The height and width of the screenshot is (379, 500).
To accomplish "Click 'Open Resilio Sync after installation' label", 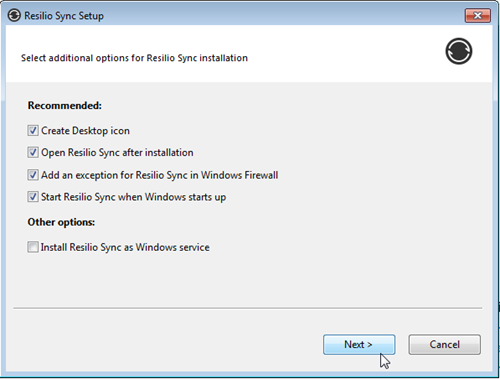I will [x=117, y=153].
